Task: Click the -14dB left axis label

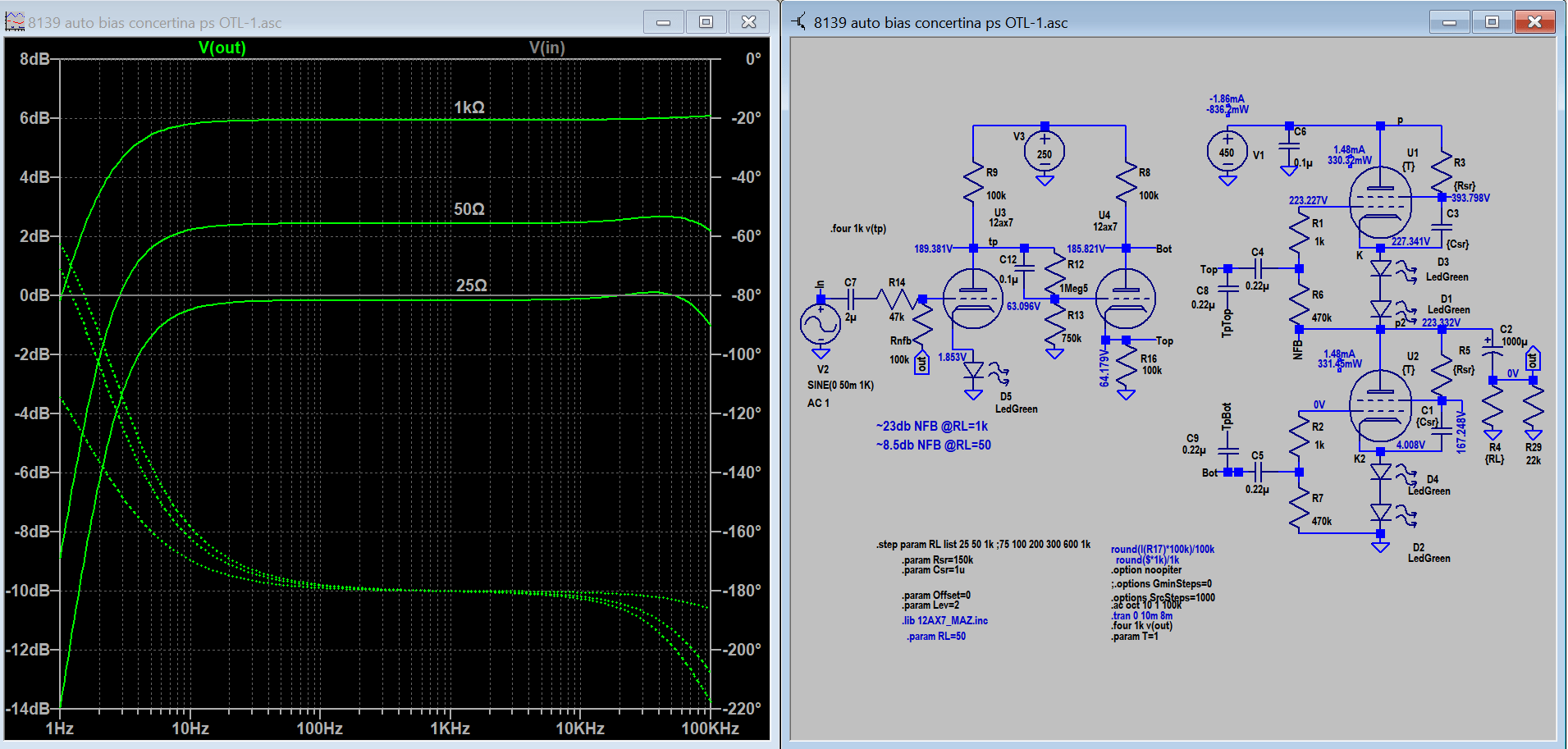Action: click(x=28, y=709)
